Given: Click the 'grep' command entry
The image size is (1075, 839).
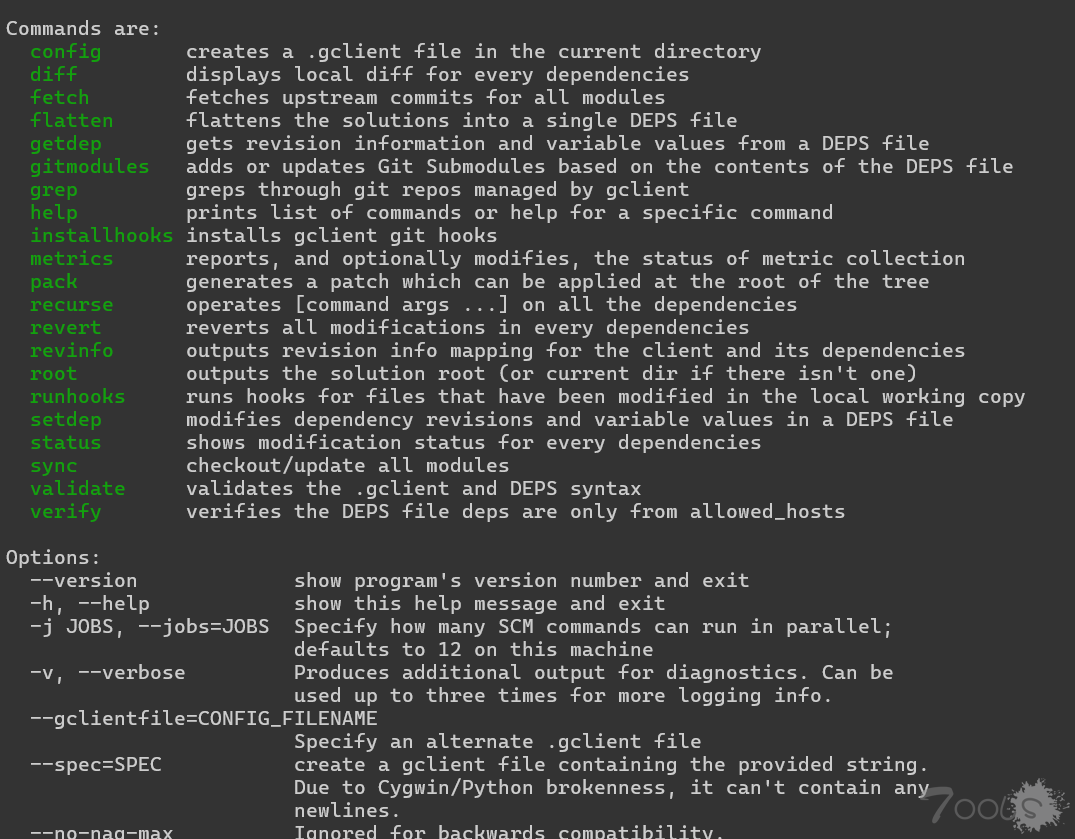Looking at the screenshot, I should [x=53, y=189].
